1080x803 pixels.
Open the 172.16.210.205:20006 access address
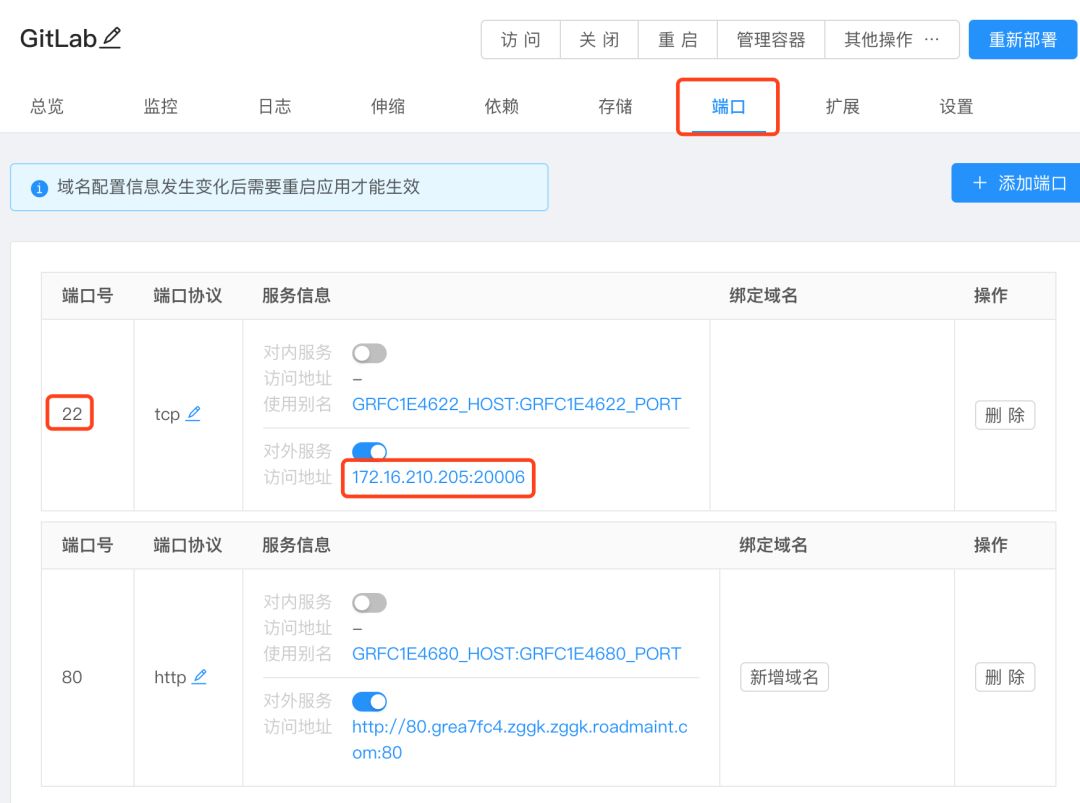438,477
